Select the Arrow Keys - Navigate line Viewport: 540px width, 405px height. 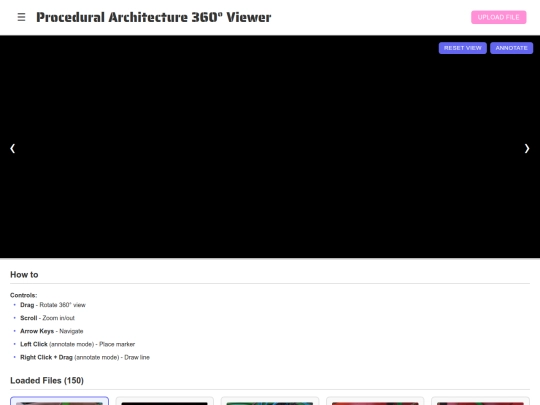pyautogui.click(x=52, y=331)
